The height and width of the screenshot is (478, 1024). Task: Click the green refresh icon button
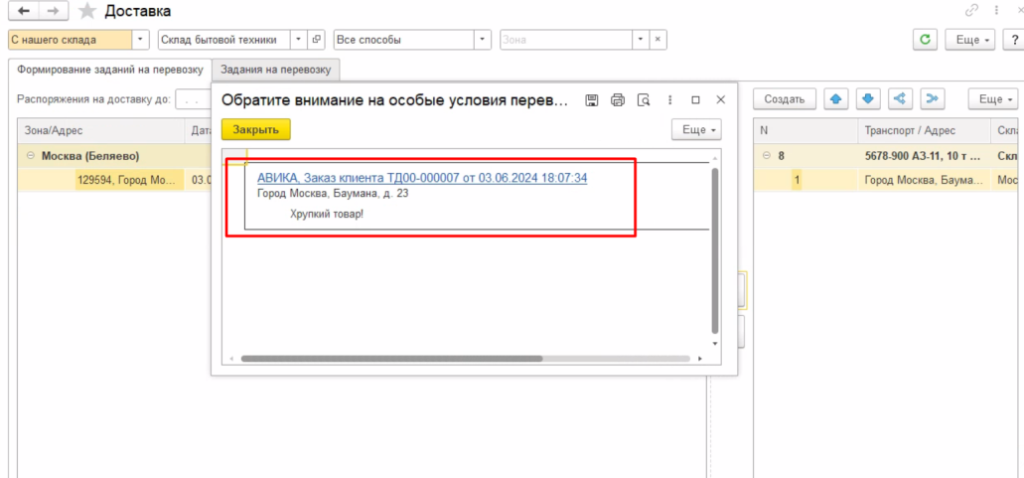(926, 40)
